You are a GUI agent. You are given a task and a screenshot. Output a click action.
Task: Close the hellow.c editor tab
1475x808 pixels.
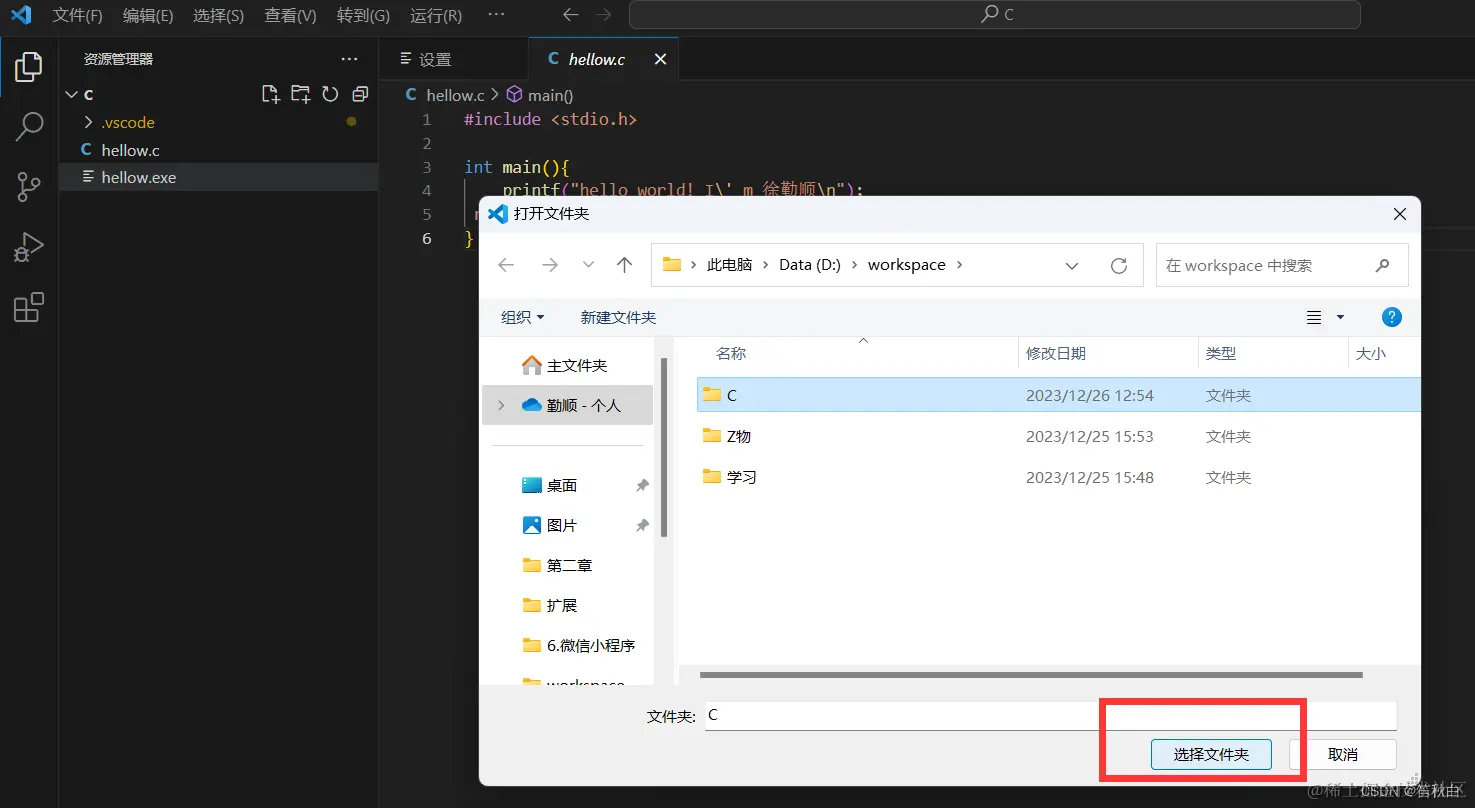pyautogui.click(x=660, y=59)
